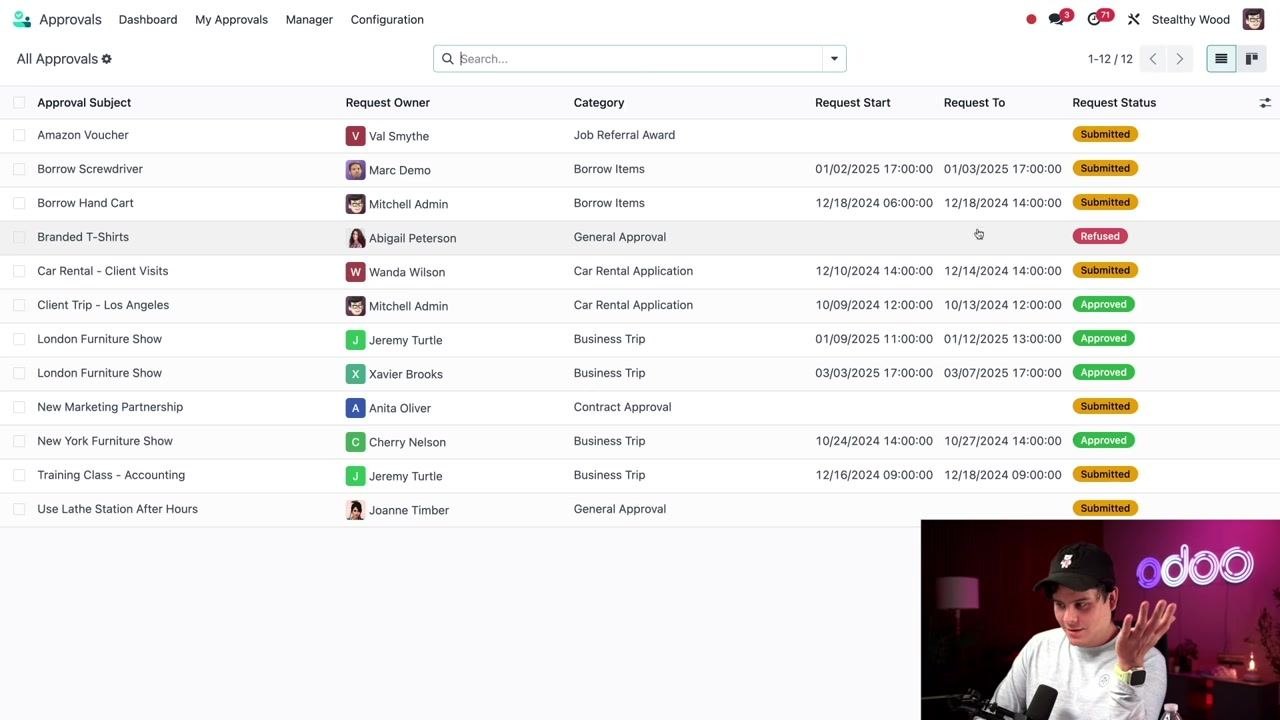Switch to the kanban view

coord(1251,59)
